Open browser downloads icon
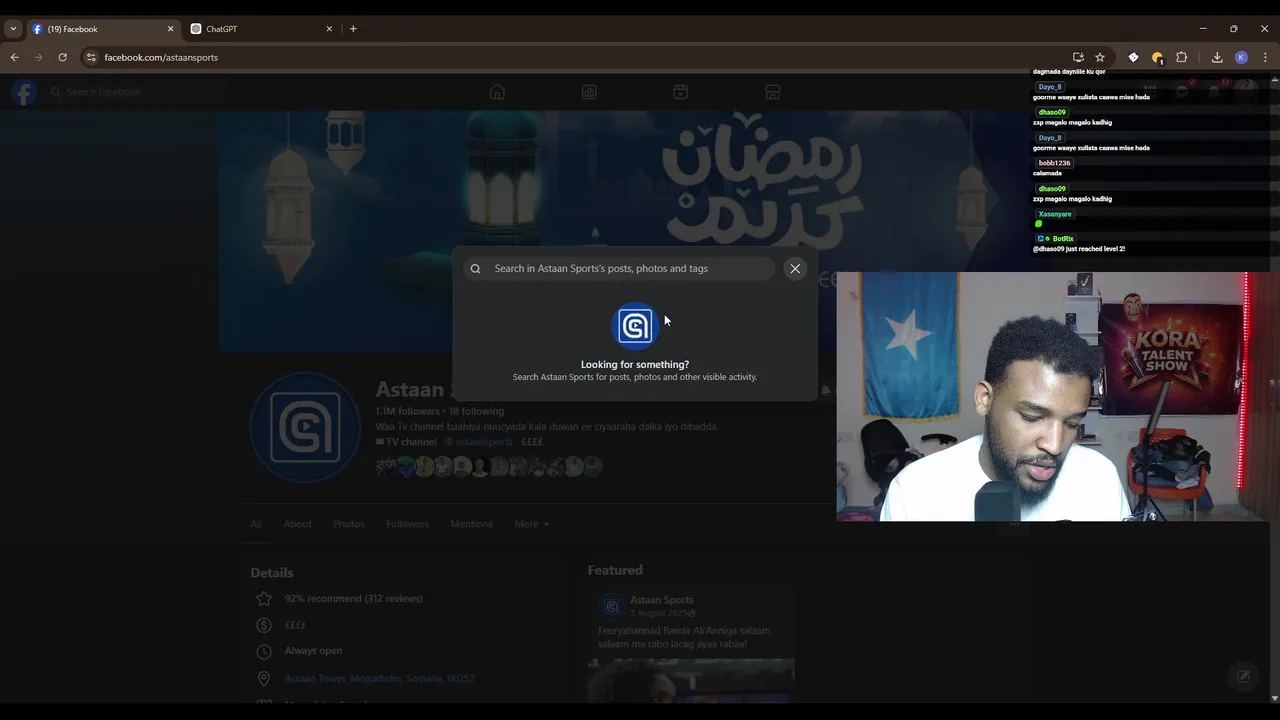 [x=1217, y=57]
